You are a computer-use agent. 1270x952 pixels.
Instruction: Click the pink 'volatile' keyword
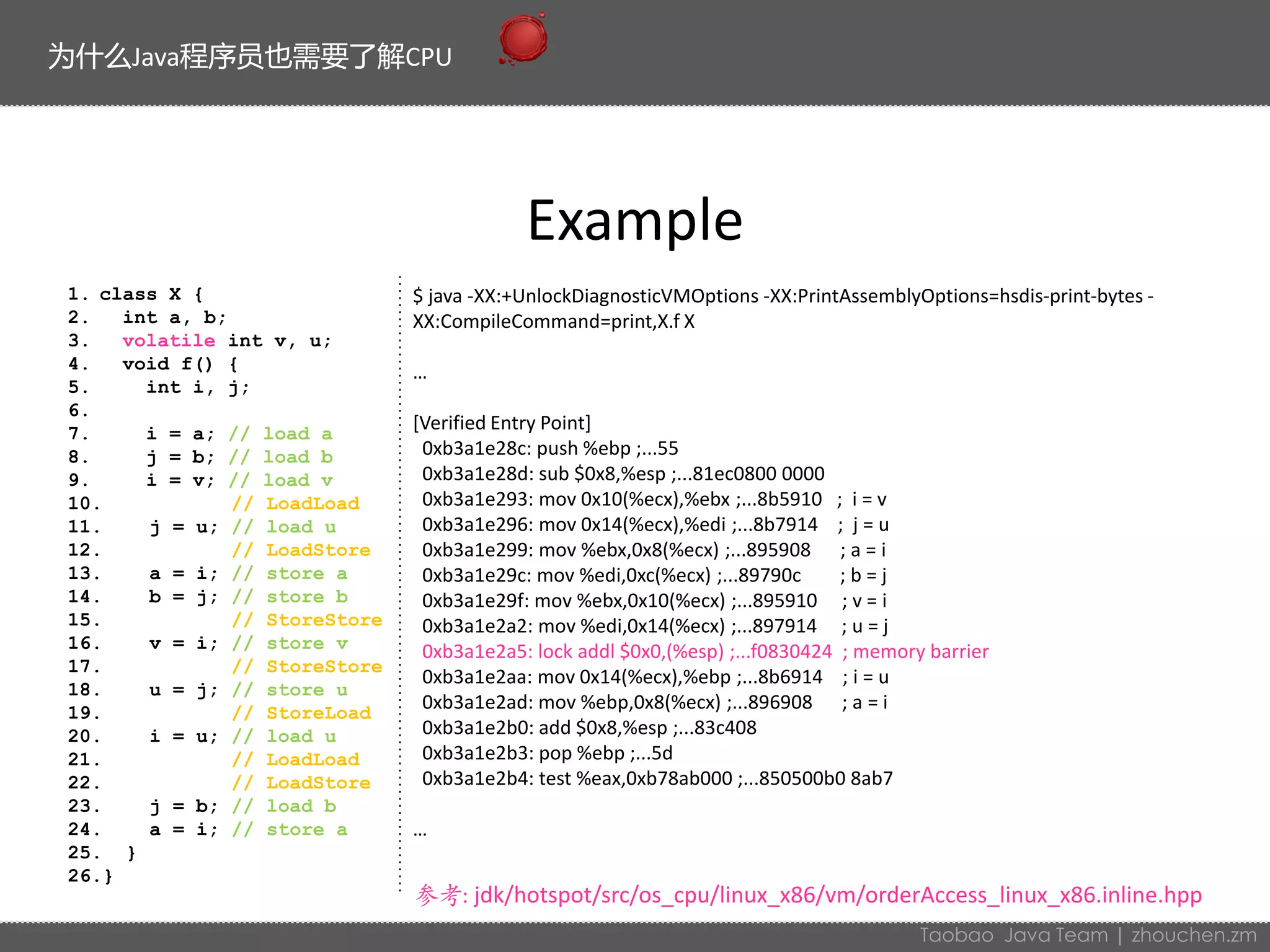pyautogui.click(x=169, y=341)
